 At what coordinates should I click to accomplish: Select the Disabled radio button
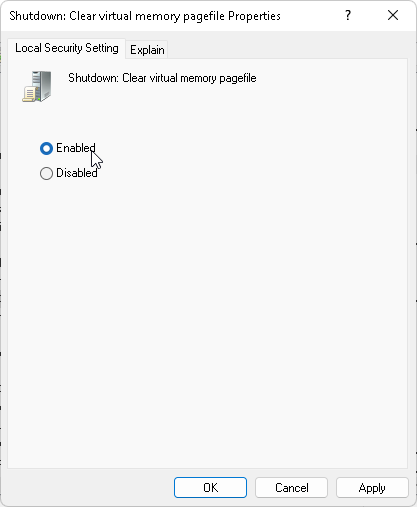(x=46, y=173)
